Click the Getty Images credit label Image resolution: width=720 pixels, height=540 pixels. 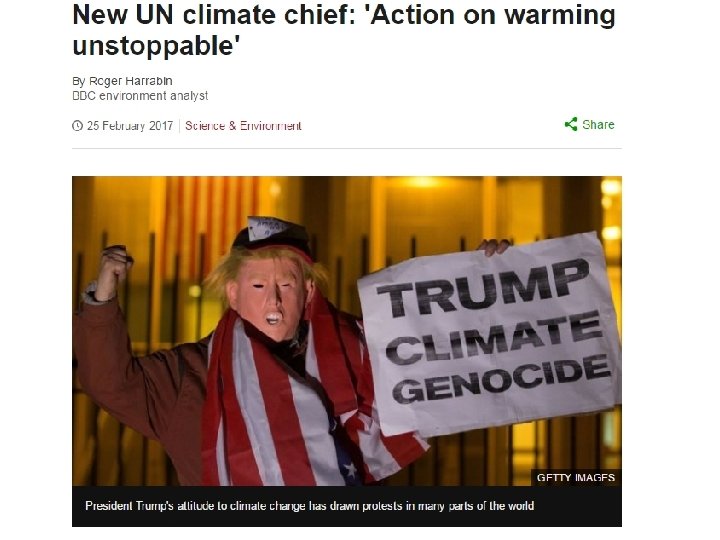pos(576,478)
